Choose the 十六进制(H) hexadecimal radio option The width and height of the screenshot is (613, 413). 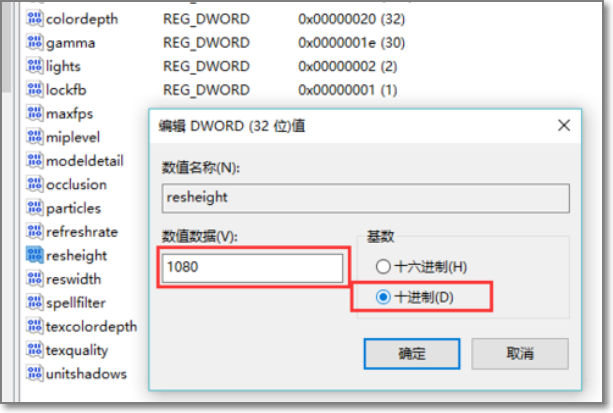tap(381, 267)
